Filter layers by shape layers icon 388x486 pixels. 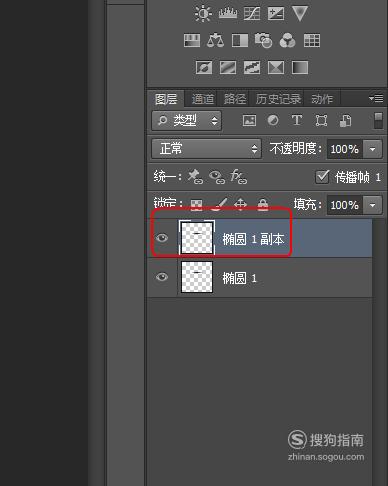coord(321,120)
